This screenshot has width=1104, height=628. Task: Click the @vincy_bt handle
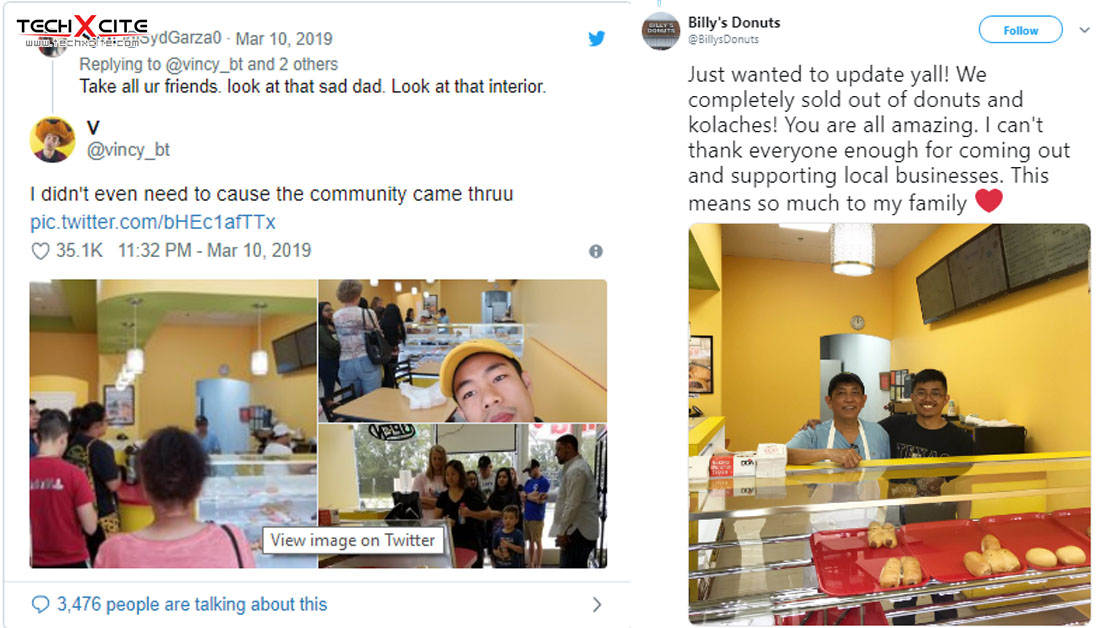point(128,149)
